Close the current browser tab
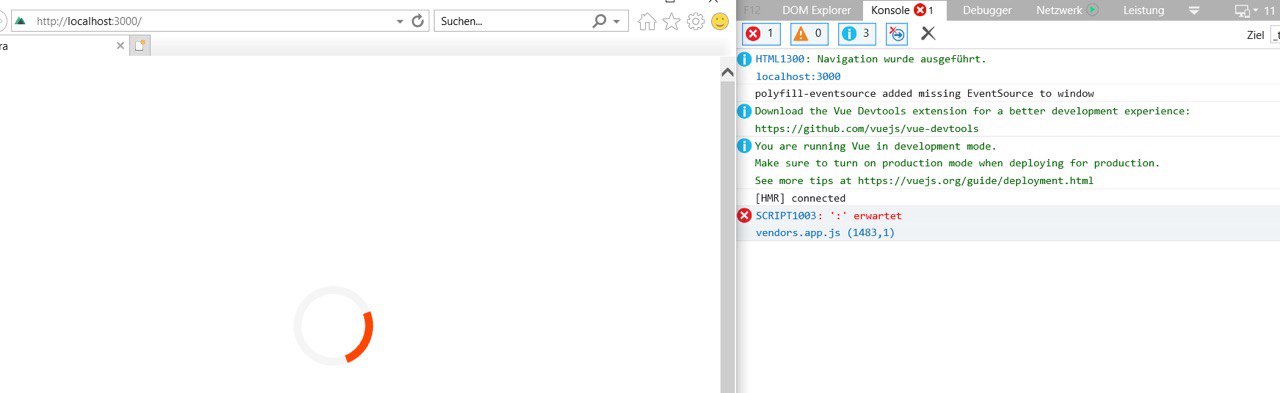 tap(121, 46)
